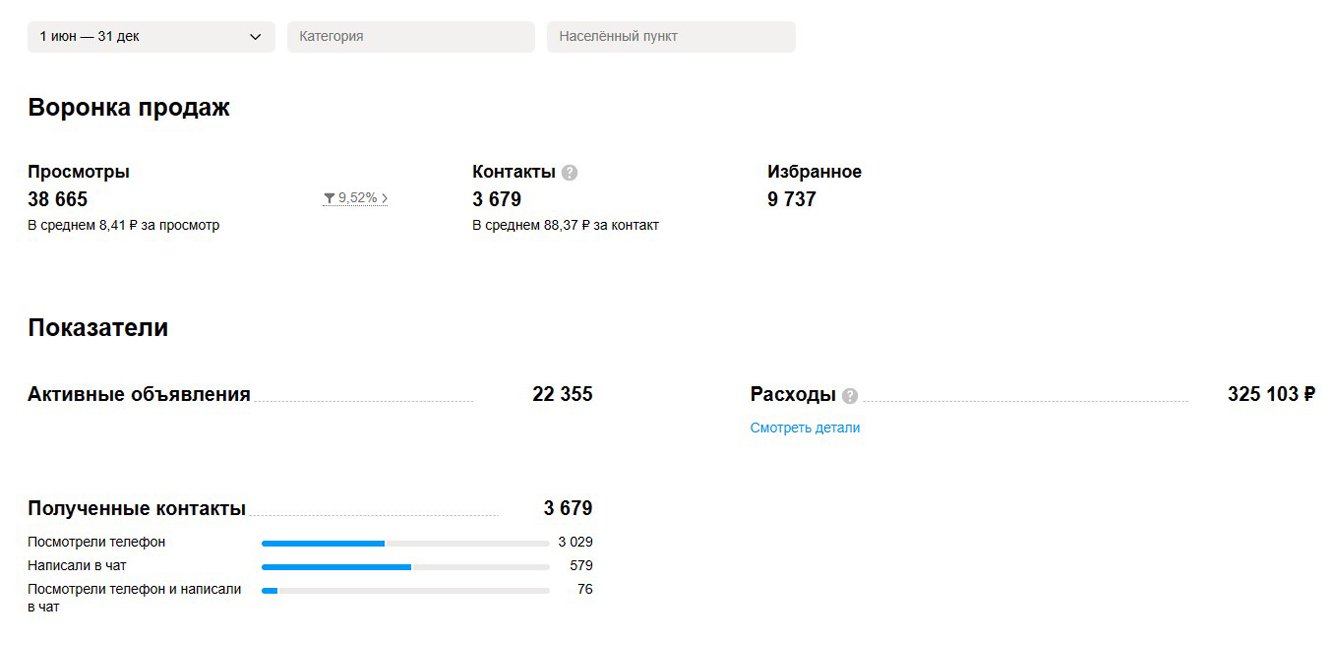This screenshot has width=1340, height=645.
Task: Click the expenses total 325 103 ₽
Action: point(1271,394)
